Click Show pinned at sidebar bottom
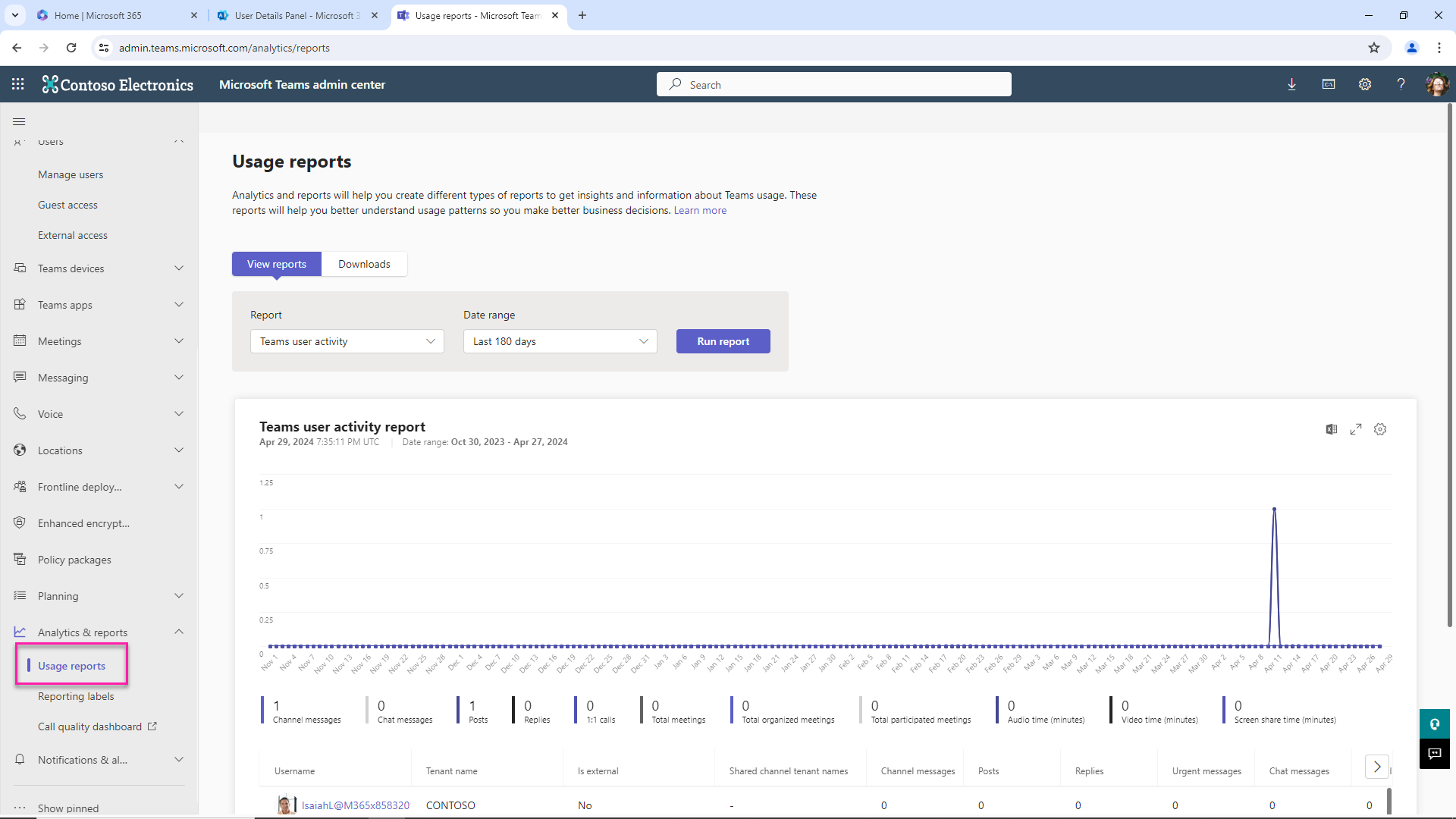The height and width of the screenshot is (819, 1456). 68,808
